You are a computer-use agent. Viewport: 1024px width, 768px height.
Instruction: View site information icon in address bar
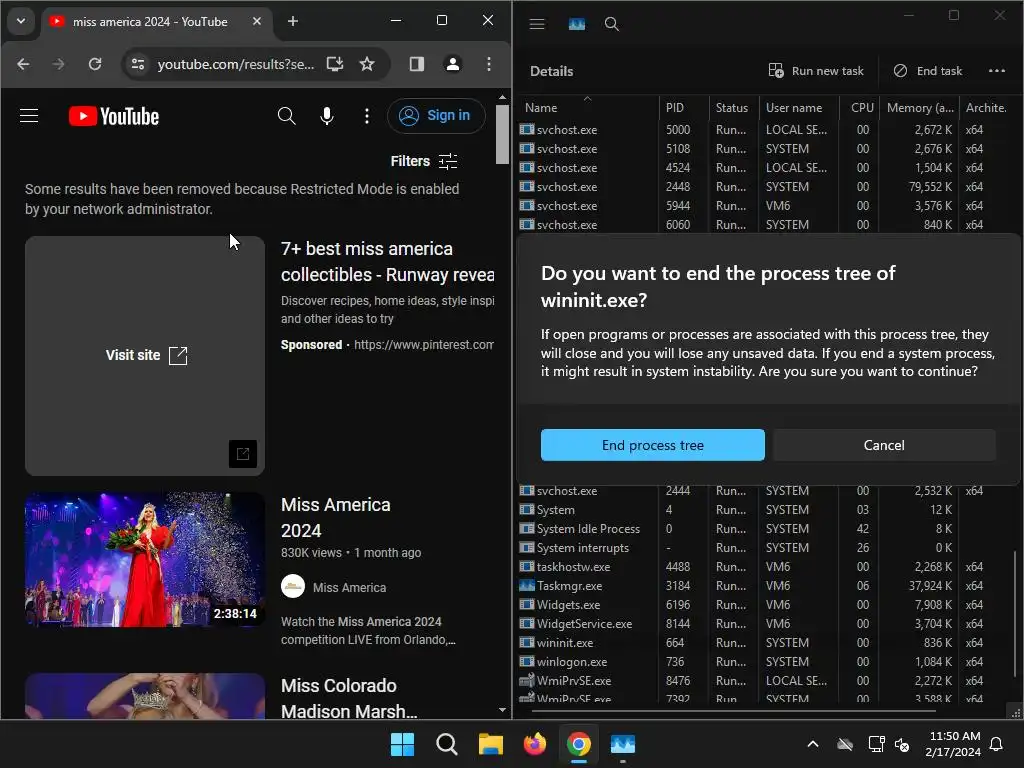138,64
